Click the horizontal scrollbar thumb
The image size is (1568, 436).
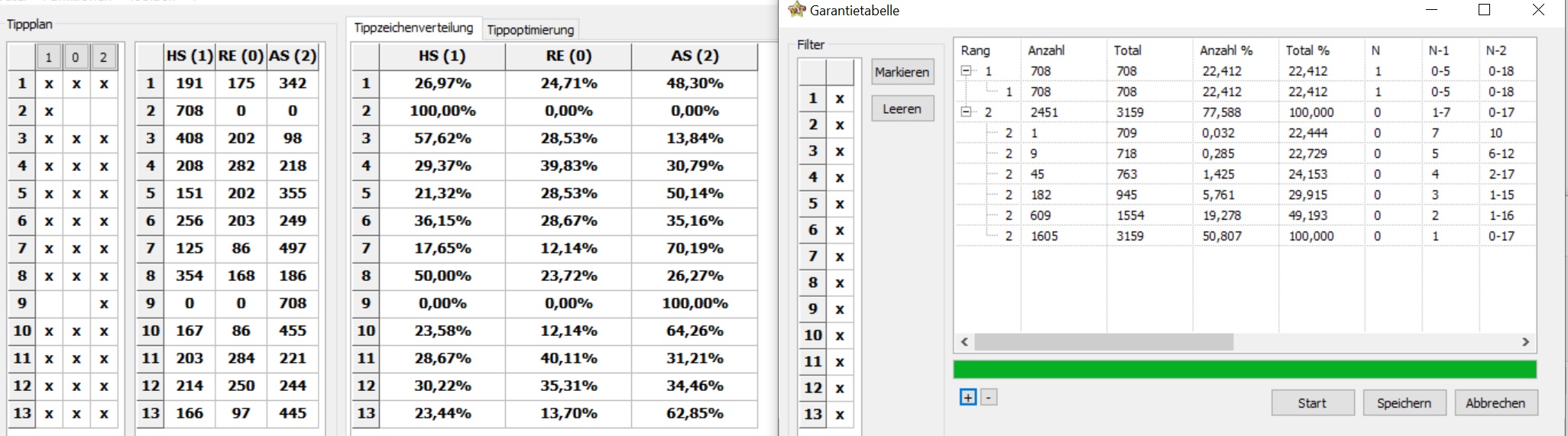click(x=1104, y=342)
